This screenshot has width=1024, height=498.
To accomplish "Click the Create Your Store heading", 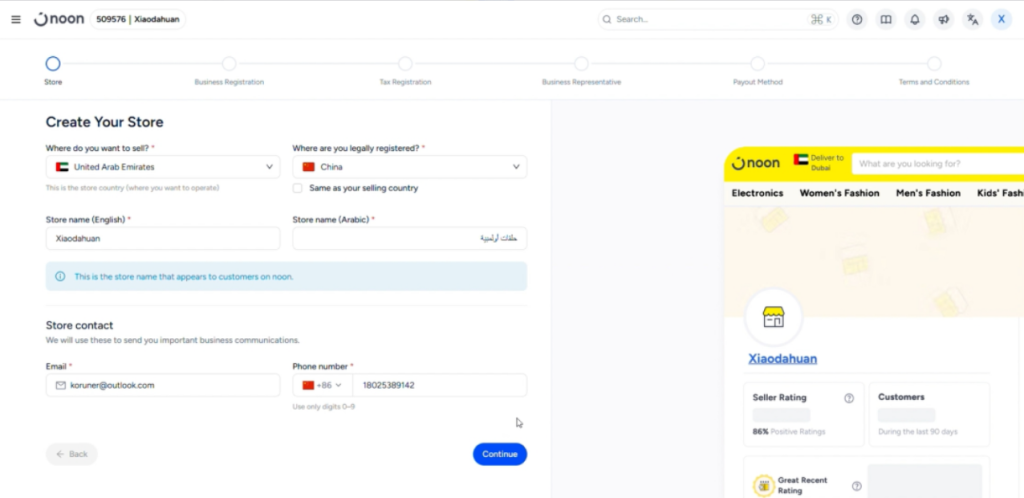I will tap(104, 122).
